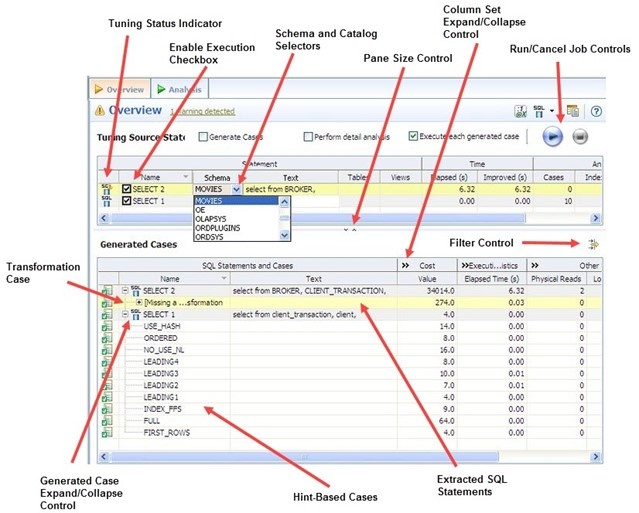639x513 pixels.
Task: Select ORDSYS in the schema list
Action: [x=236, y=236]
